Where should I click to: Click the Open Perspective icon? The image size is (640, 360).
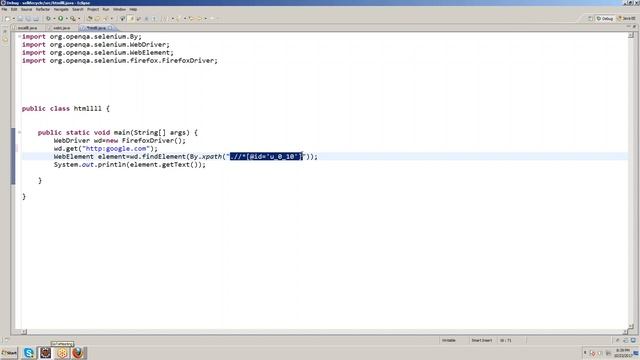tap(590, 18)
